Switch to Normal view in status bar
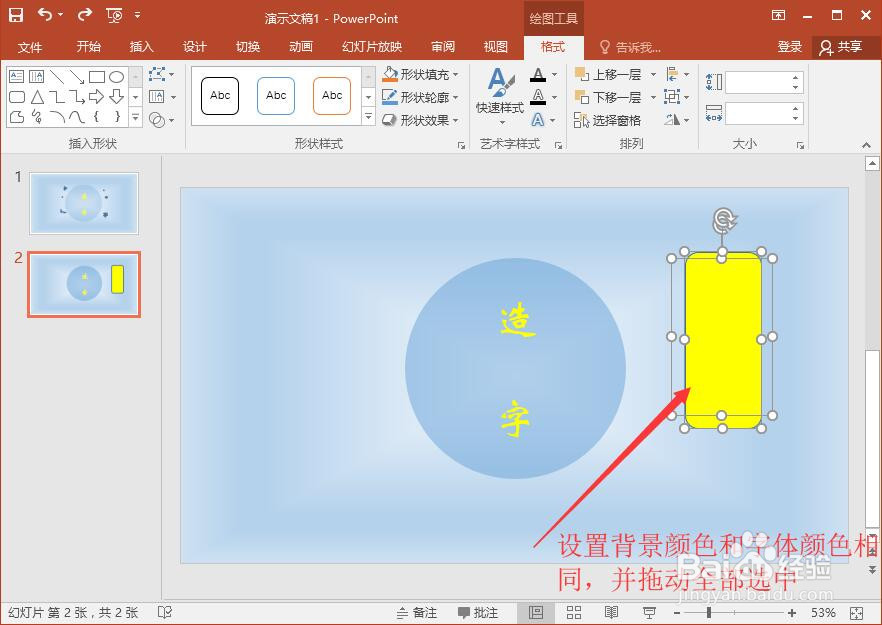The width and height of the screenshot is (882, 625). coord(536,613)
